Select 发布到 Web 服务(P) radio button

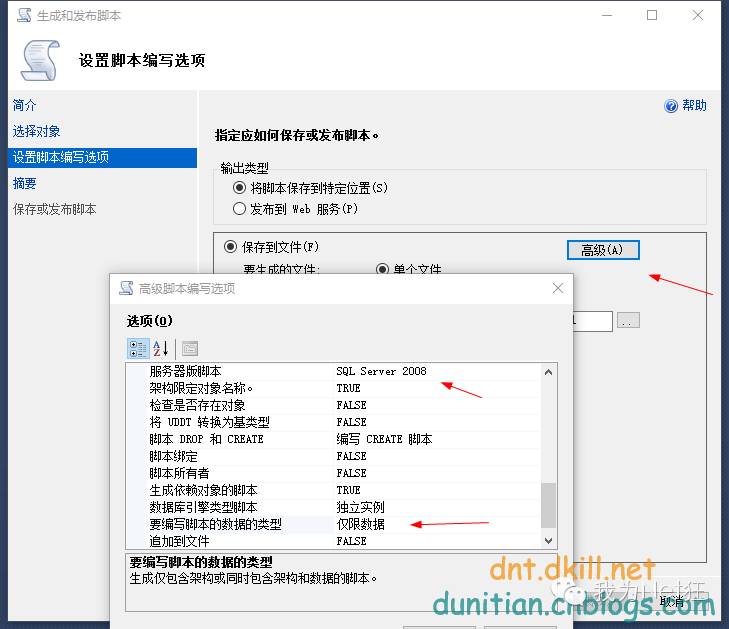point(239,209)
